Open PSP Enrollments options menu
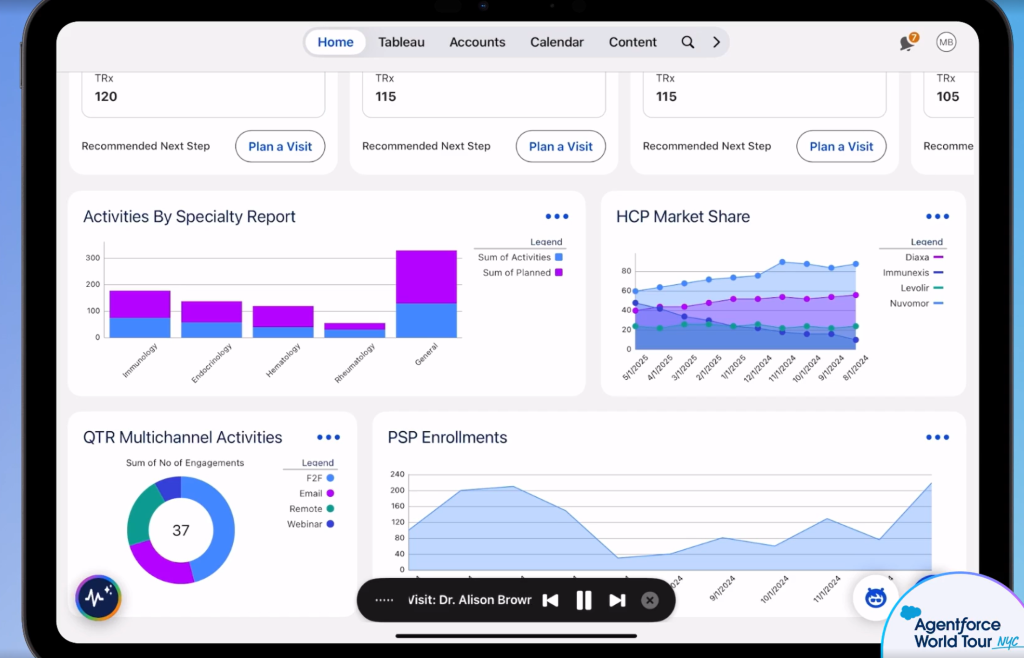 coord(937,437)
